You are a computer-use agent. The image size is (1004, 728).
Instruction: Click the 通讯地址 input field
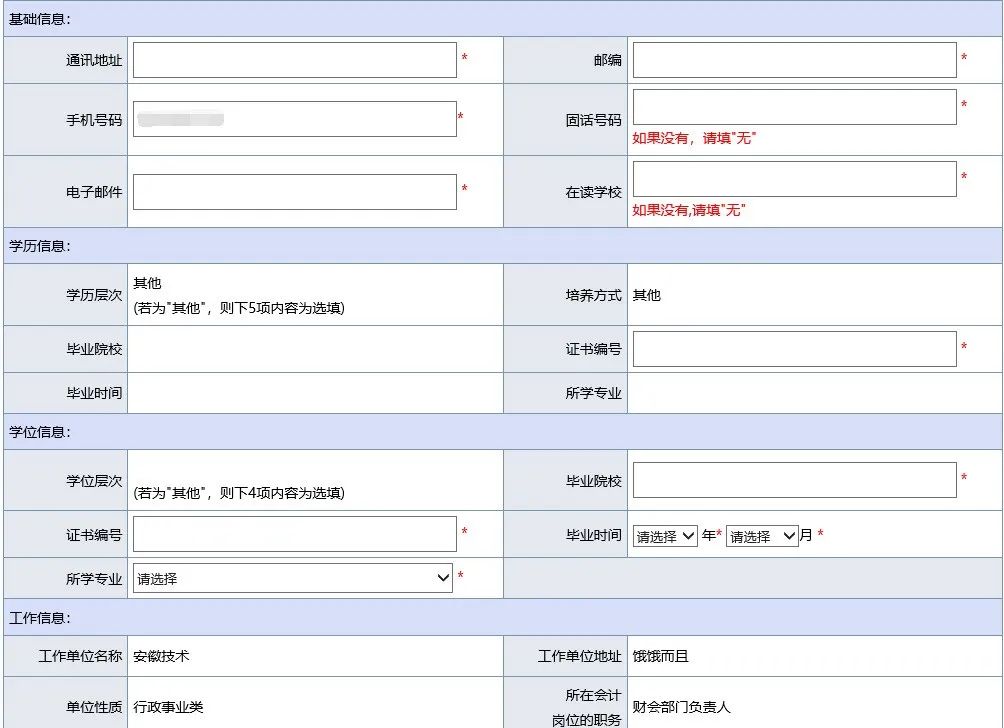click(x=294, y=60)
